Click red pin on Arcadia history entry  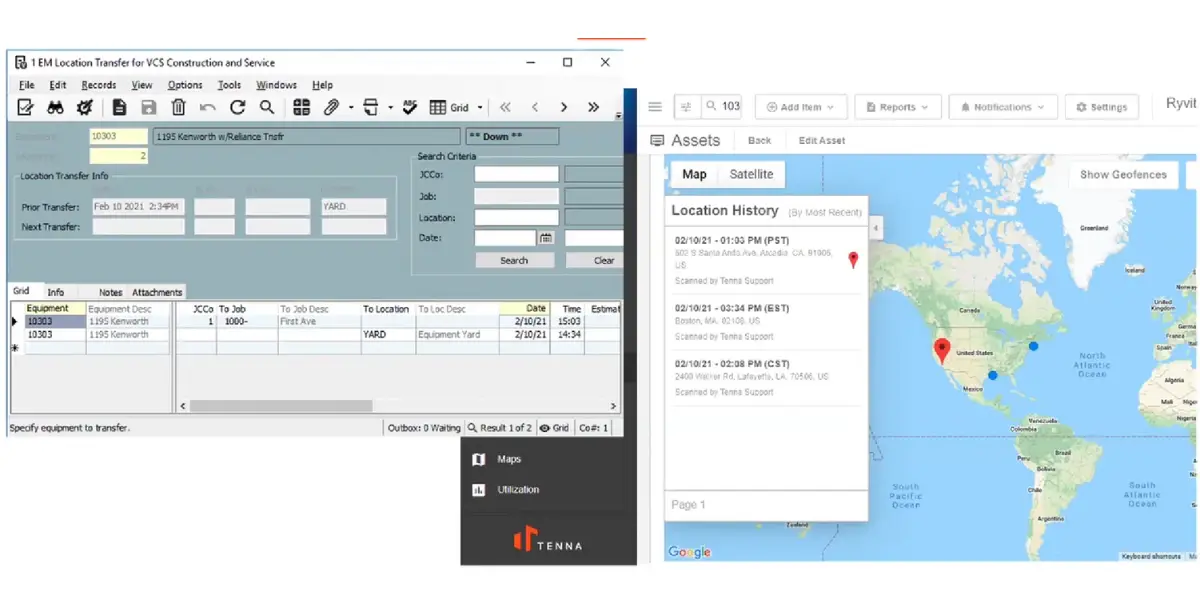(853, 260)
